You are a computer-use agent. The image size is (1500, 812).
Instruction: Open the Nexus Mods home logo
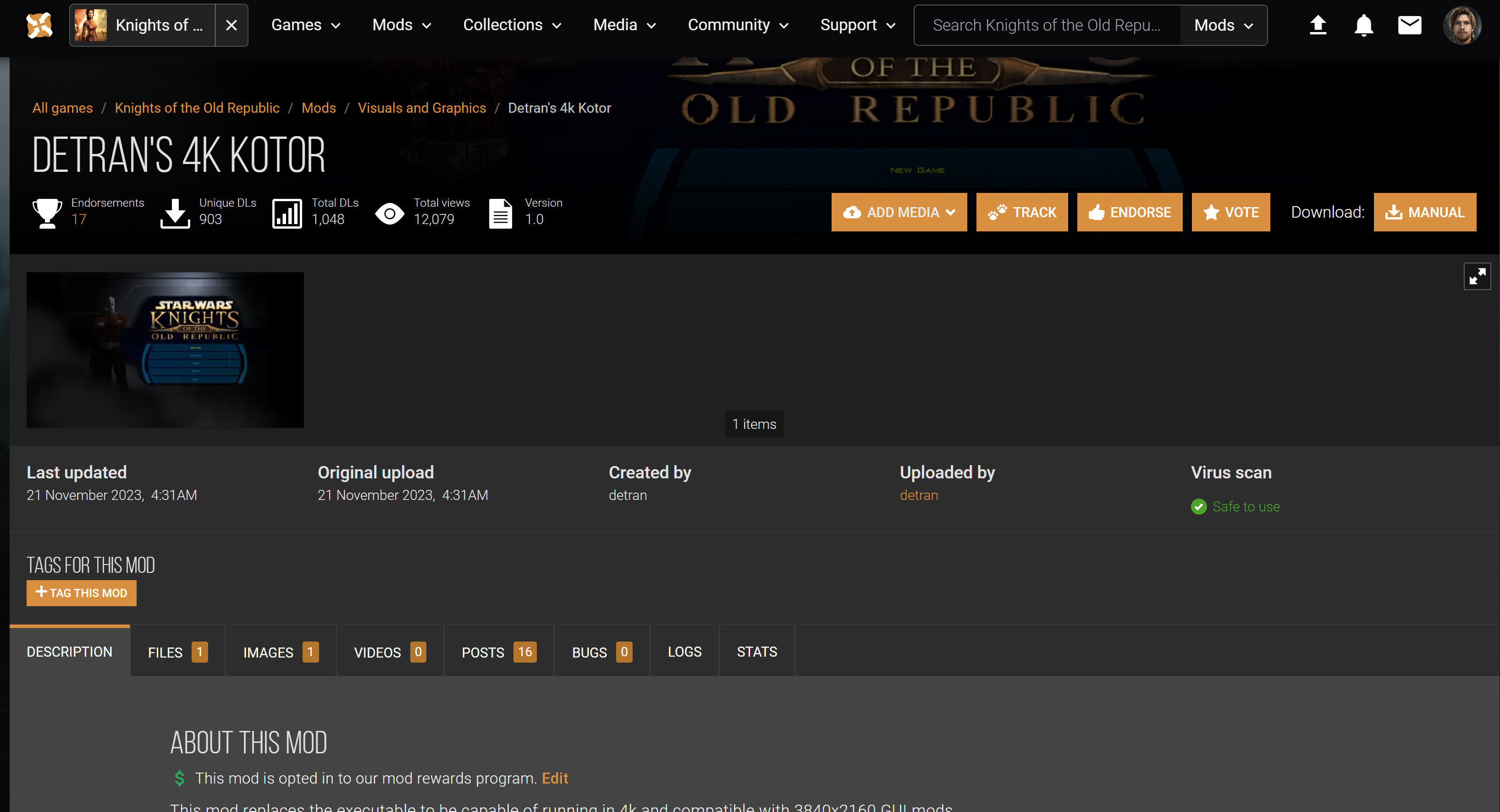pyautogui.click(x=39, y=25)
